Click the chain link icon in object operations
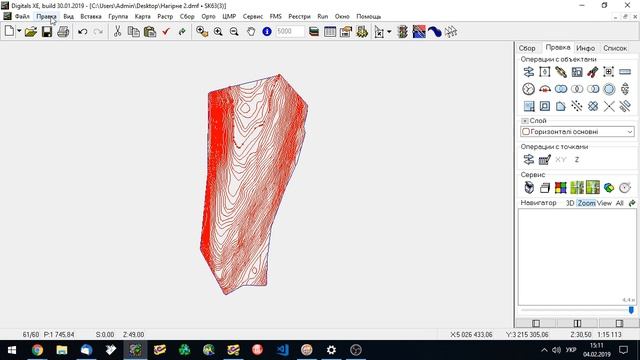This screenshot has width=640, height=360. point(561,72)
